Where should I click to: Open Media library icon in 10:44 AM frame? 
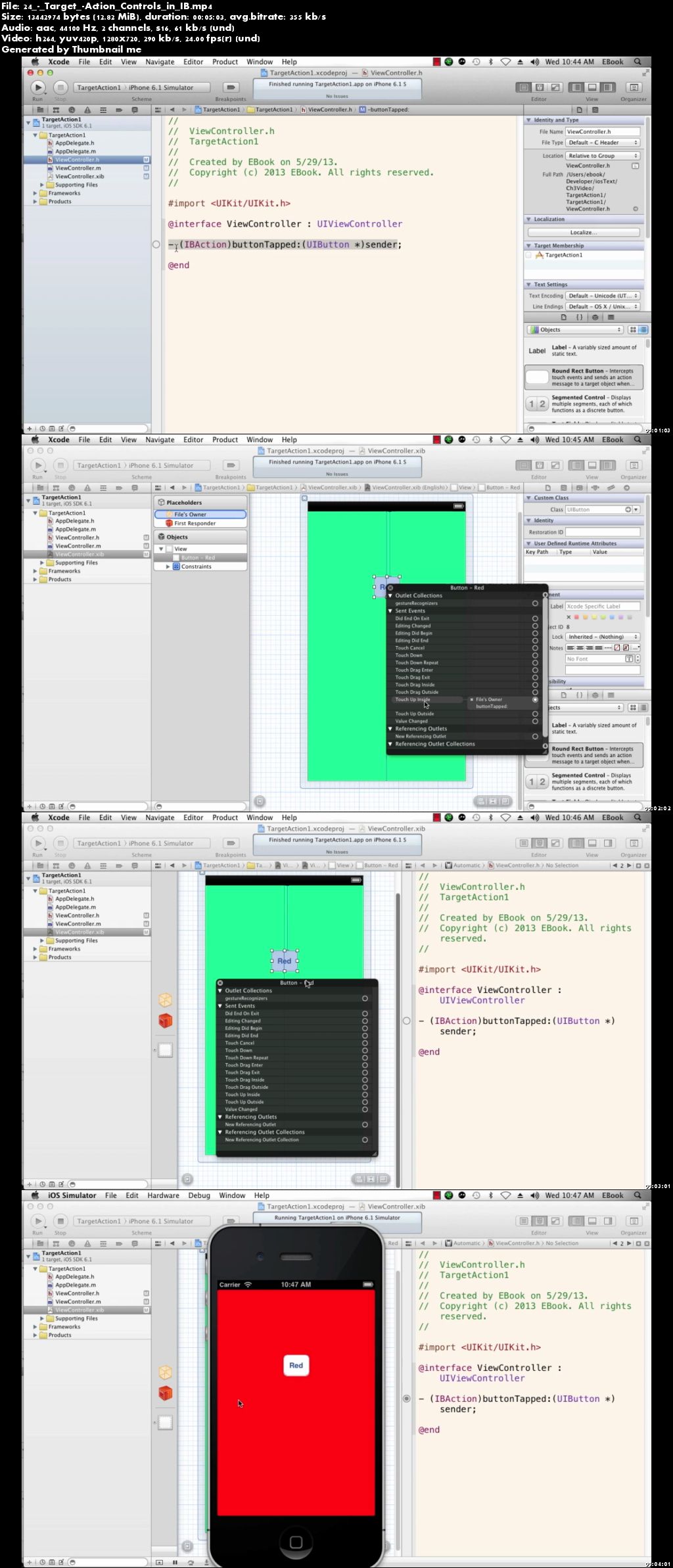point(611,317)
